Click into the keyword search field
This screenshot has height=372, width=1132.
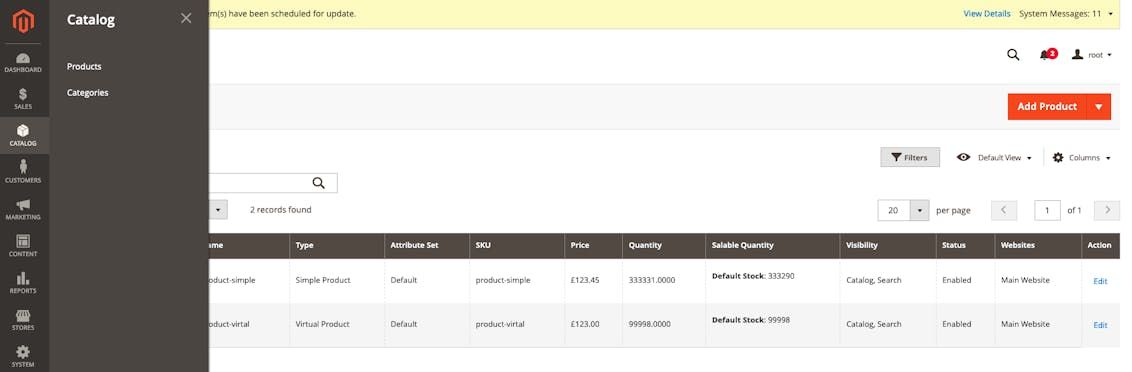tap(273, 183)
